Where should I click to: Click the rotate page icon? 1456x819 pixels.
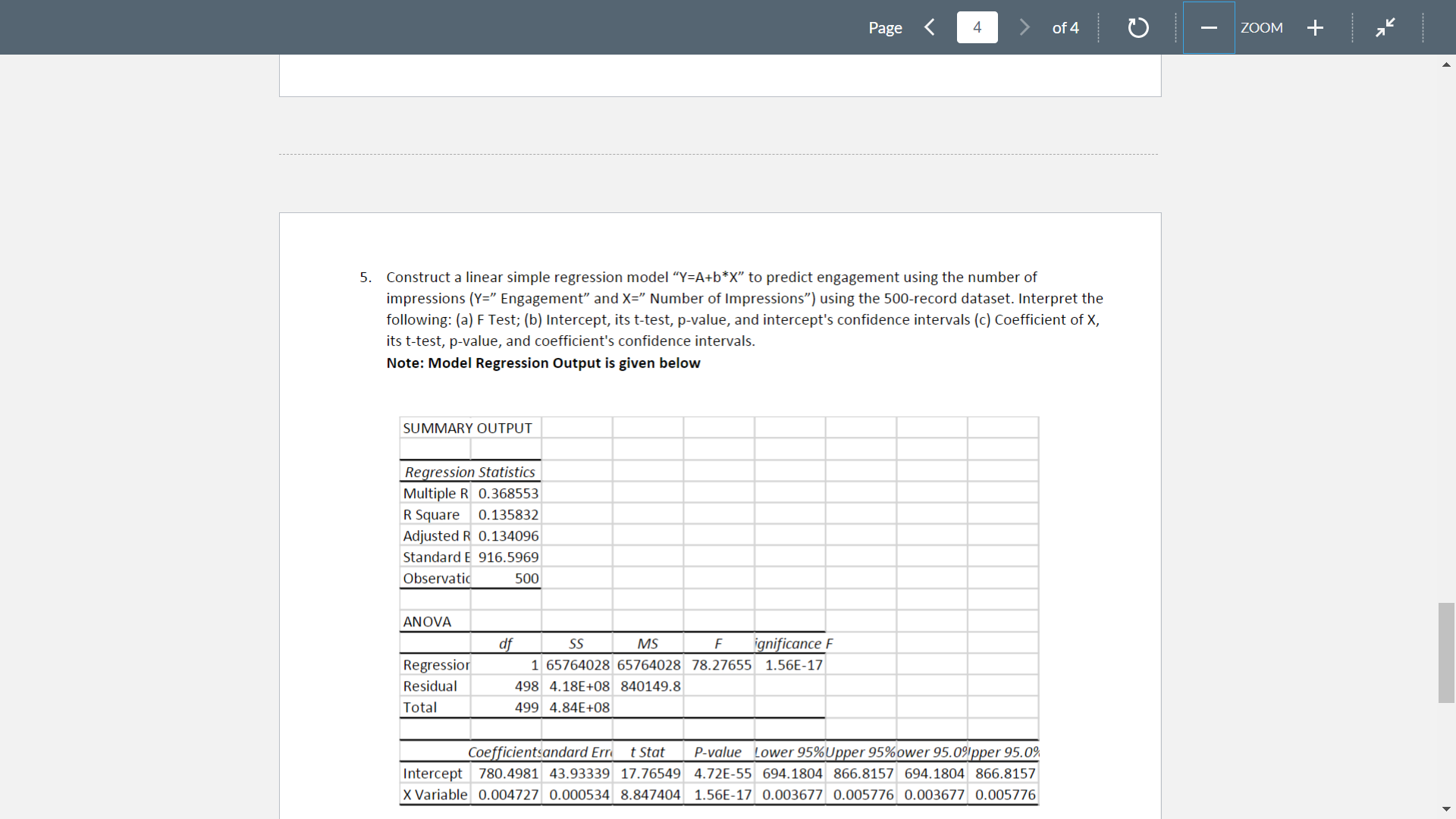1137,27
